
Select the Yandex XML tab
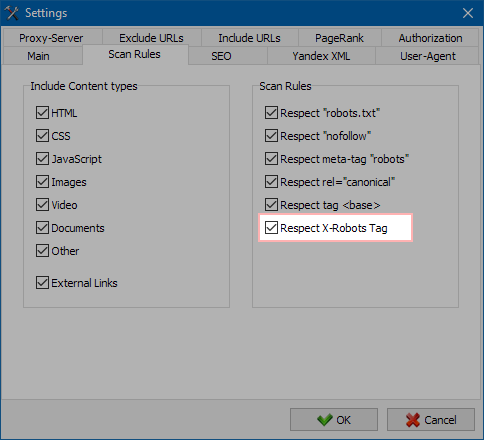tap(321, 56)
